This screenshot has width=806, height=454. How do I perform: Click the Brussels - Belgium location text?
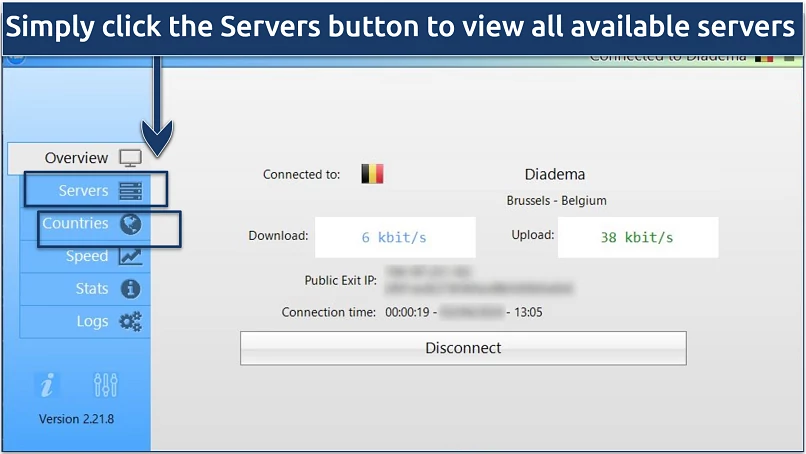[557, 201]
